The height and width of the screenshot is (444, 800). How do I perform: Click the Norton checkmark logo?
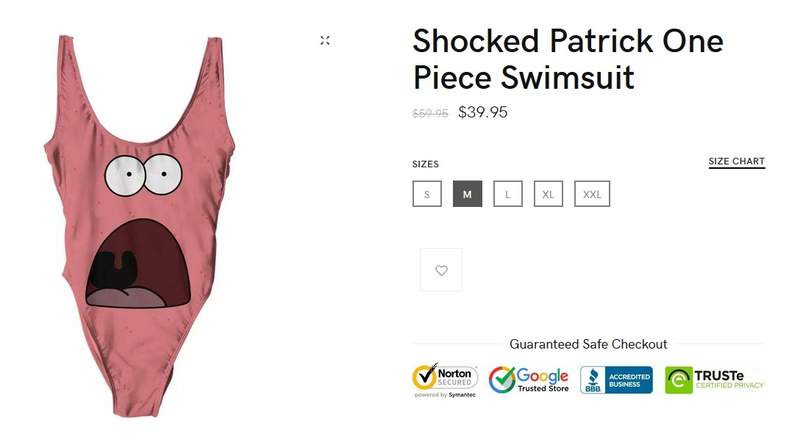[x=424, y=377]
